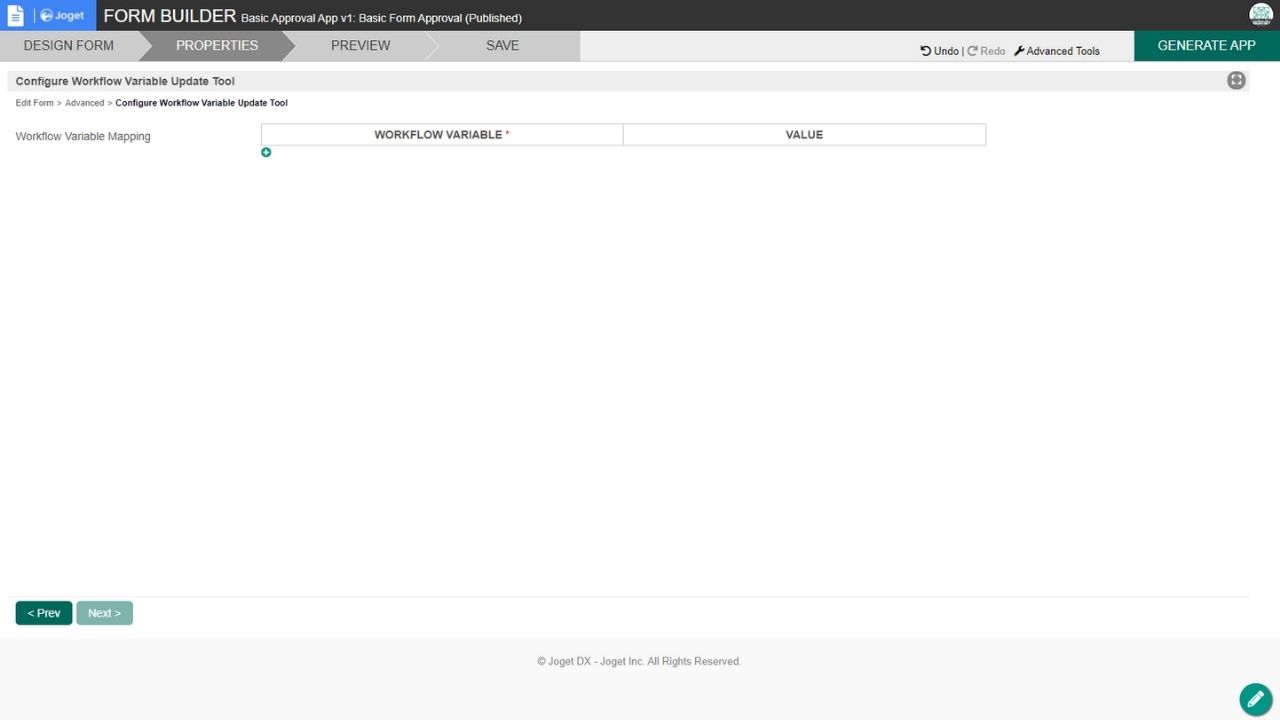1280x720 pixels.
Task: Click the greyed-out Redo option
Action: (x=986, y=51)
